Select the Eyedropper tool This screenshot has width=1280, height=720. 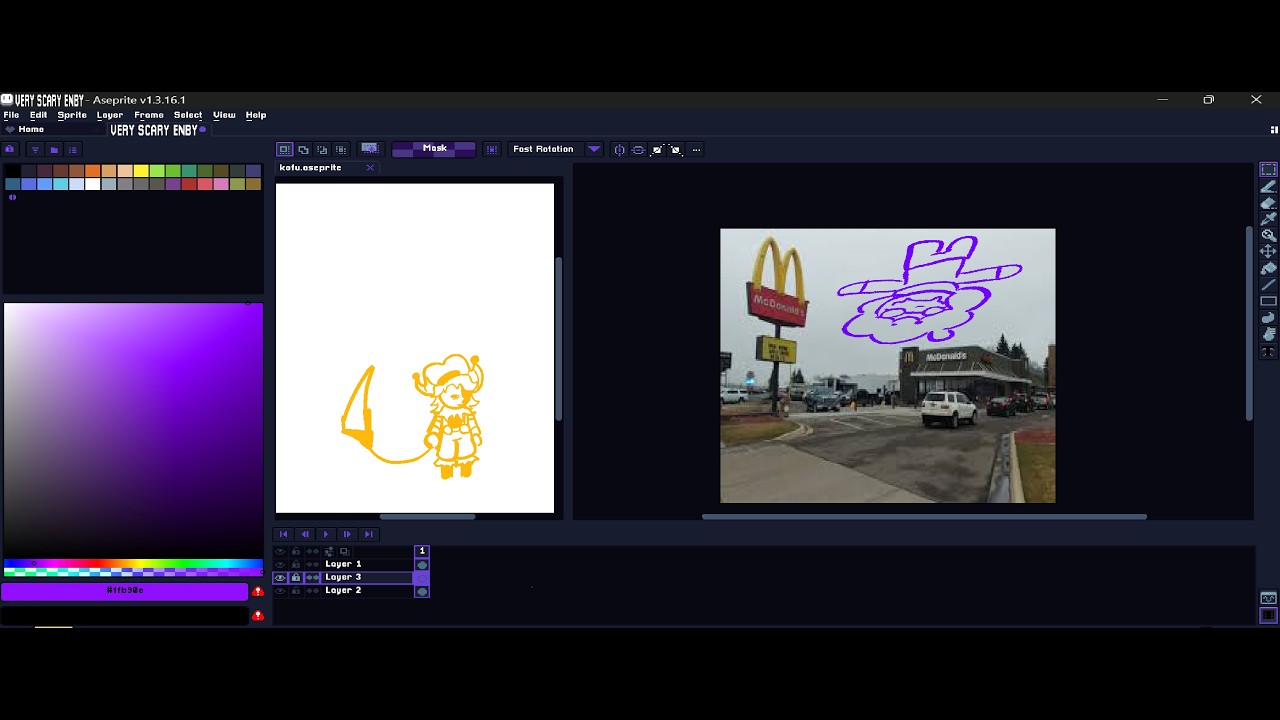click(x=1268, y=219)
